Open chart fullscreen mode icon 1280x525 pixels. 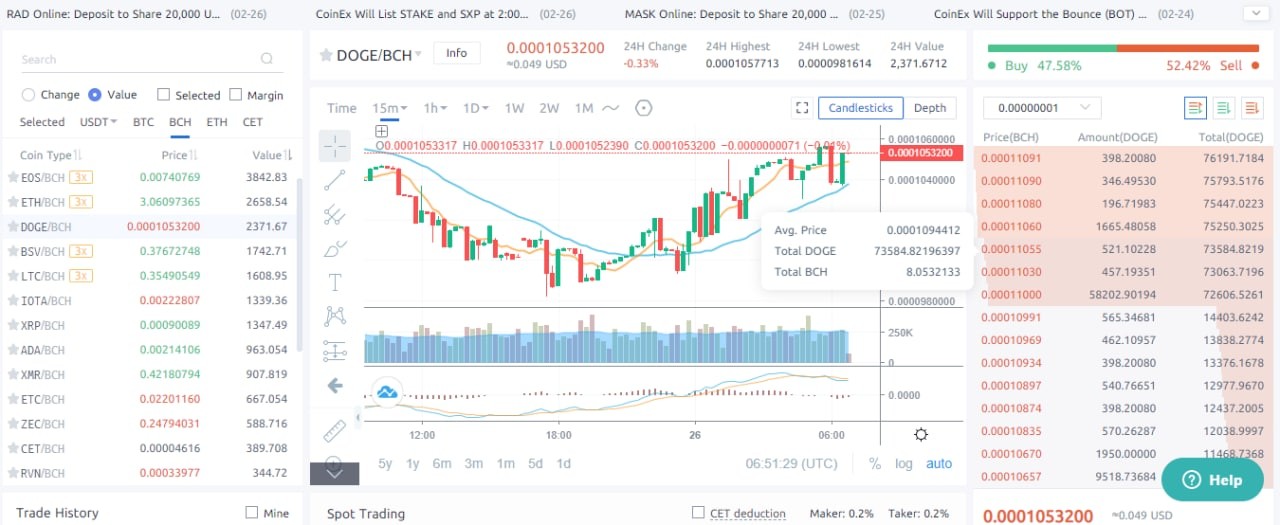click(x=801, y=108)
